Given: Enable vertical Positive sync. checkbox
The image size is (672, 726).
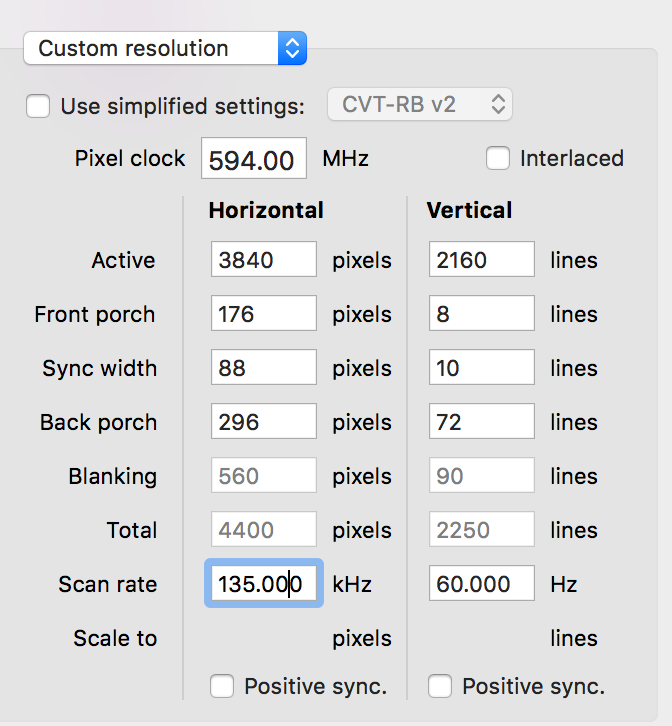Looking at the screenshot, I should coord(440,686).
